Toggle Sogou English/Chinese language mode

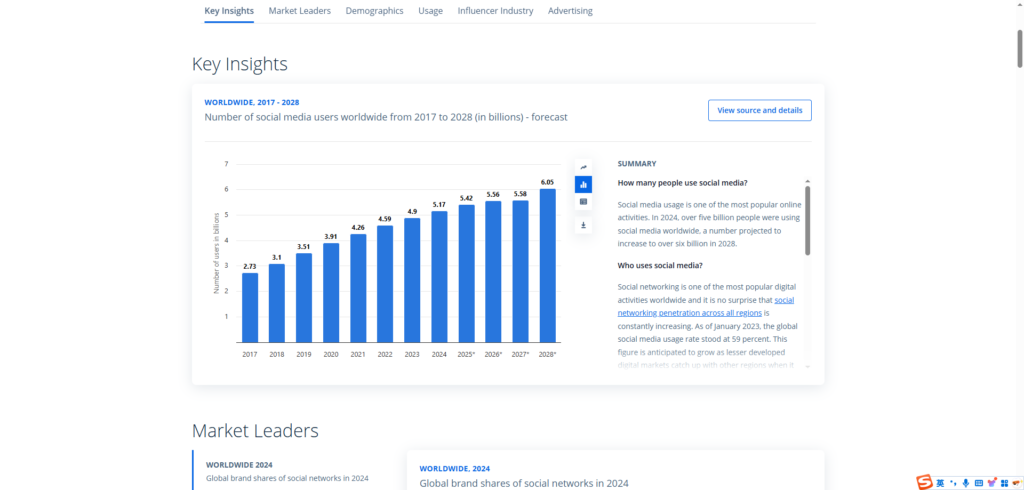coord(941,482)
